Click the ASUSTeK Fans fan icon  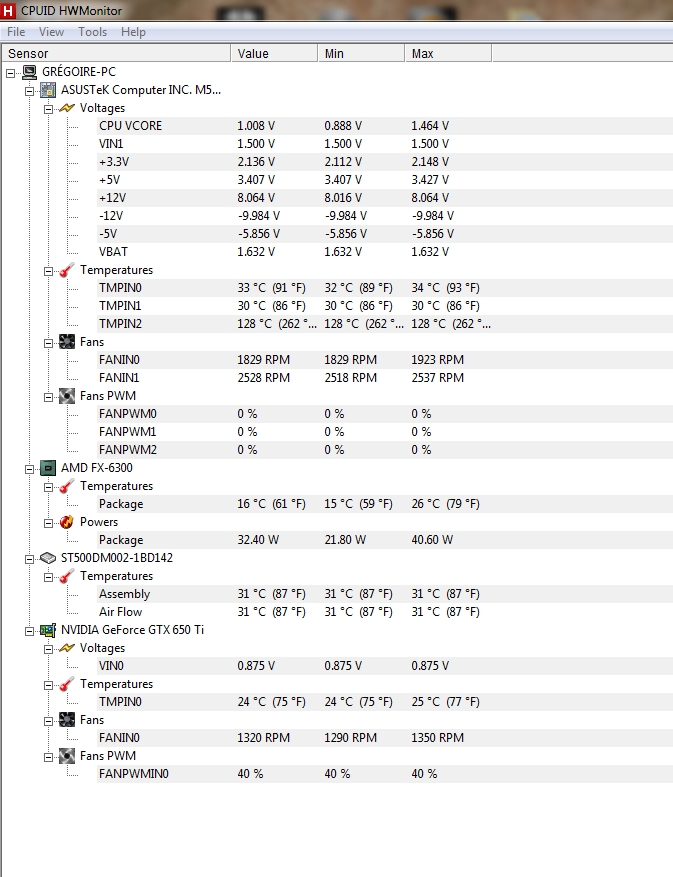pyautogui.click(x=67, y=342)
